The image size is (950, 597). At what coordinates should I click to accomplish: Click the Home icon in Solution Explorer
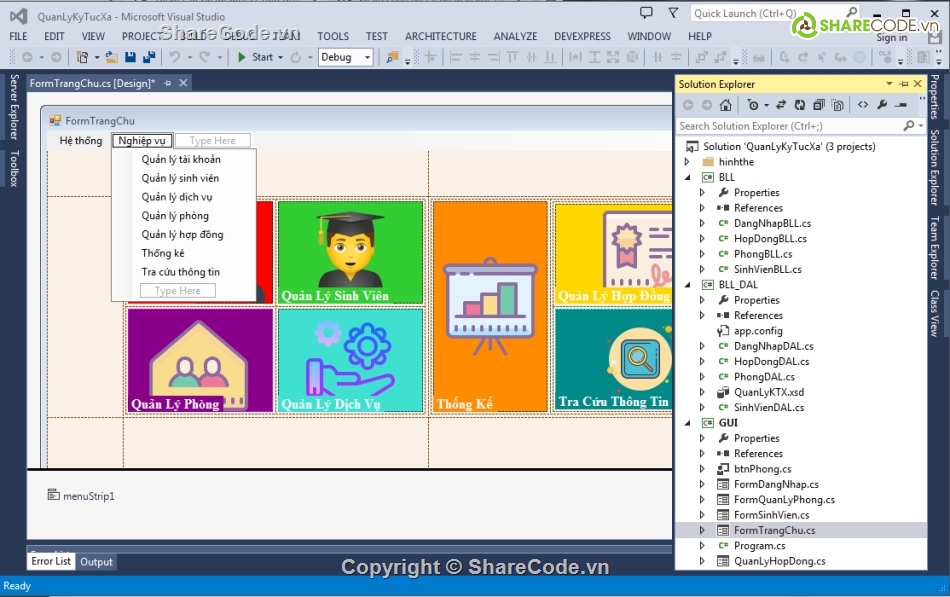pyautogui.click(x=725, y=105)
